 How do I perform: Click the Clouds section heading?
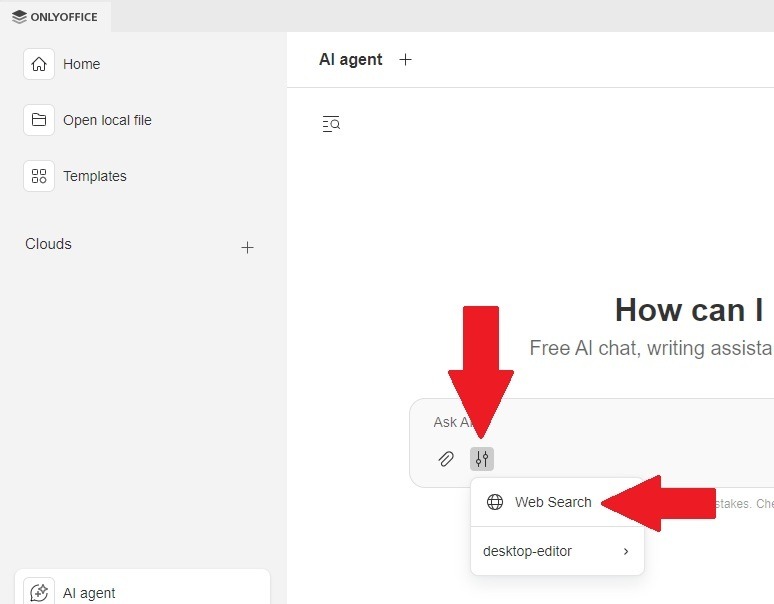point(48,244)
